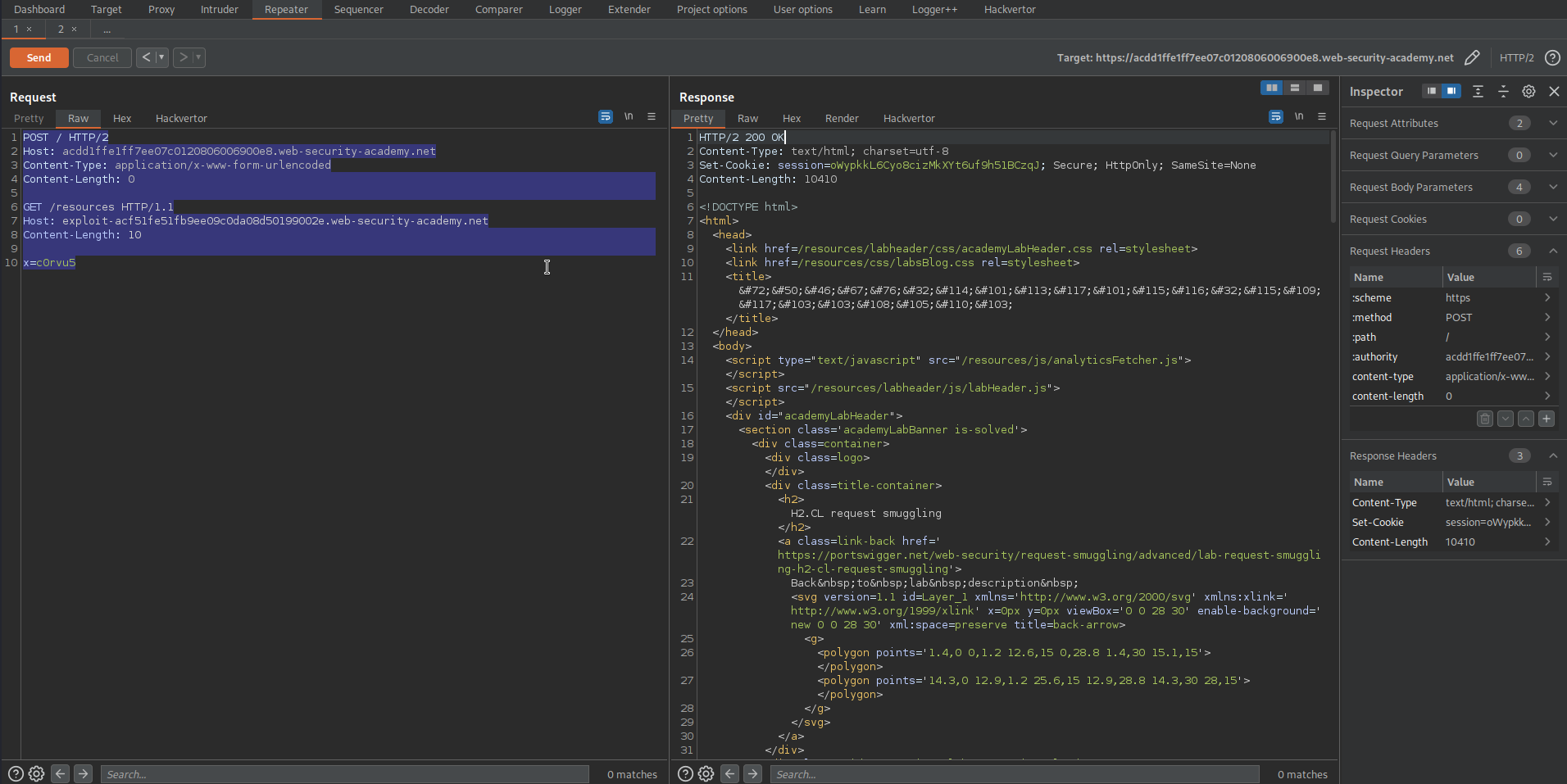1567x784 pixels.
Task: Dock Inspector panel on the right
Action: tap(1451, 91)
